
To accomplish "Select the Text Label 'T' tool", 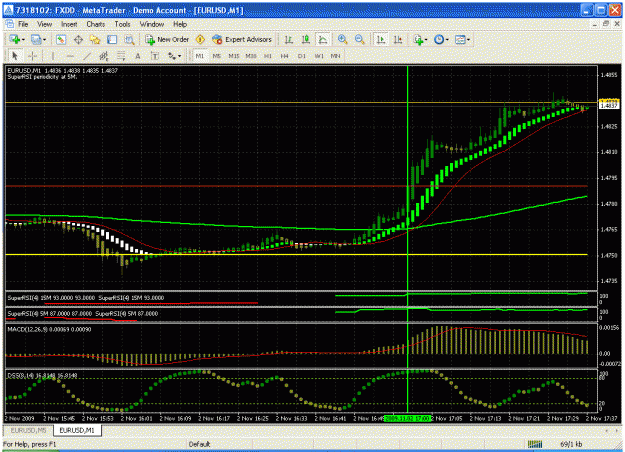I will (x=155, y=56).
